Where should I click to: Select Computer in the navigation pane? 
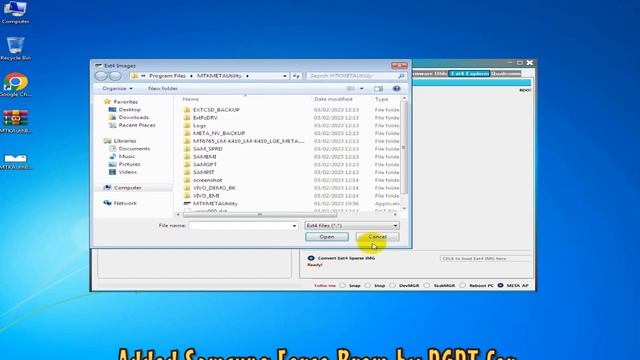pyautogui.click(x=127, y=188)
